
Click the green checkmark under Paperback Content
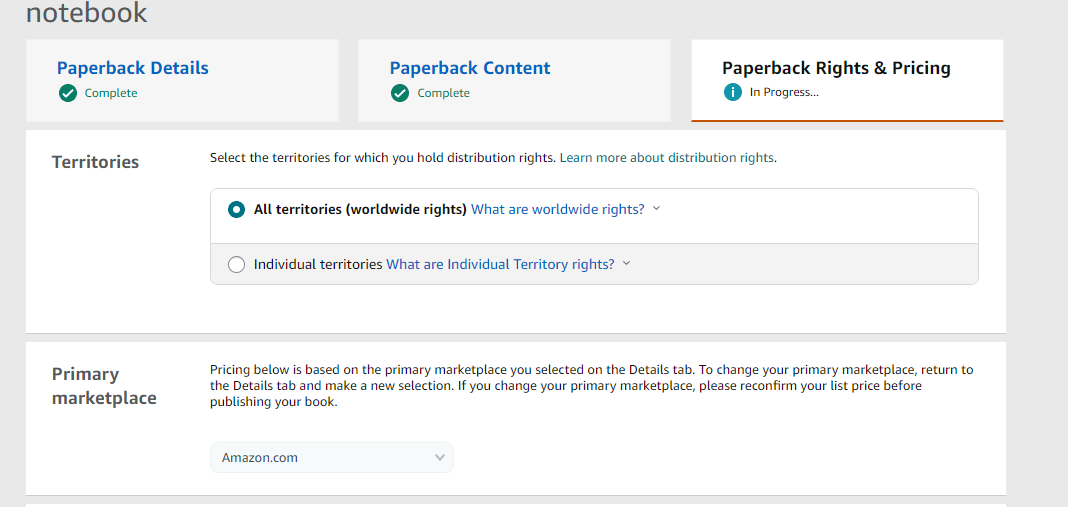click(x=400, y=93)
